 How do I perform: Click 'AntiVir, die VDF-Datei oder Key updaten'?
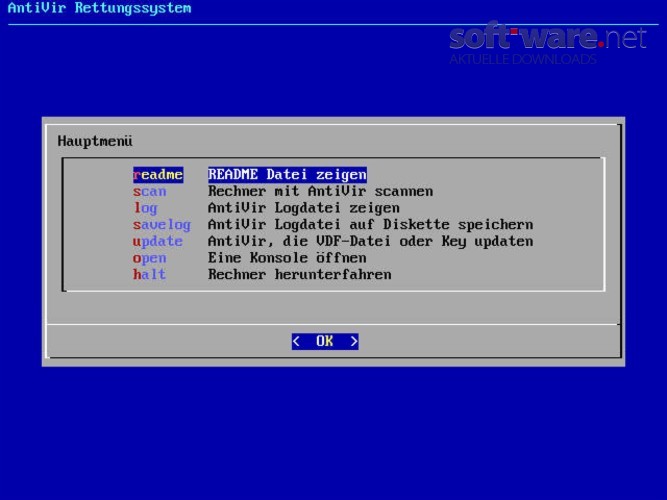coord(371,241)
